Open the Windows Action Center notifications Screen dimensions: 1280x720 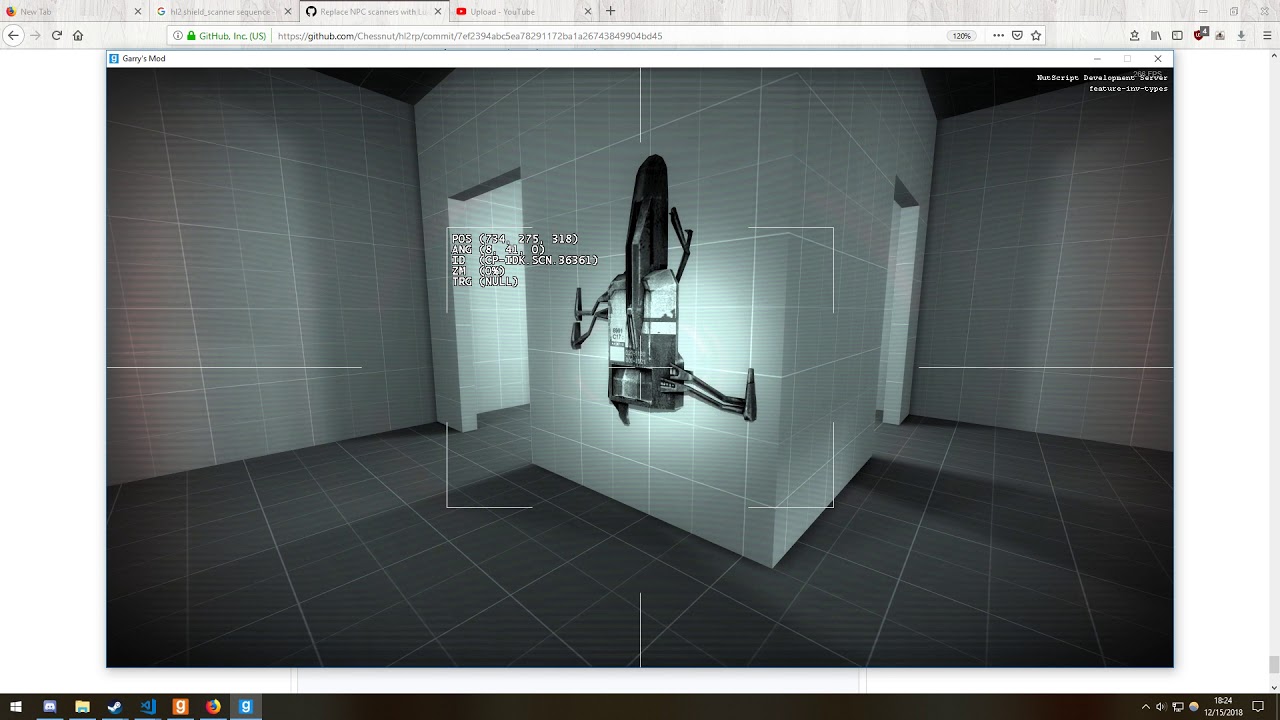pos(1258,707)
